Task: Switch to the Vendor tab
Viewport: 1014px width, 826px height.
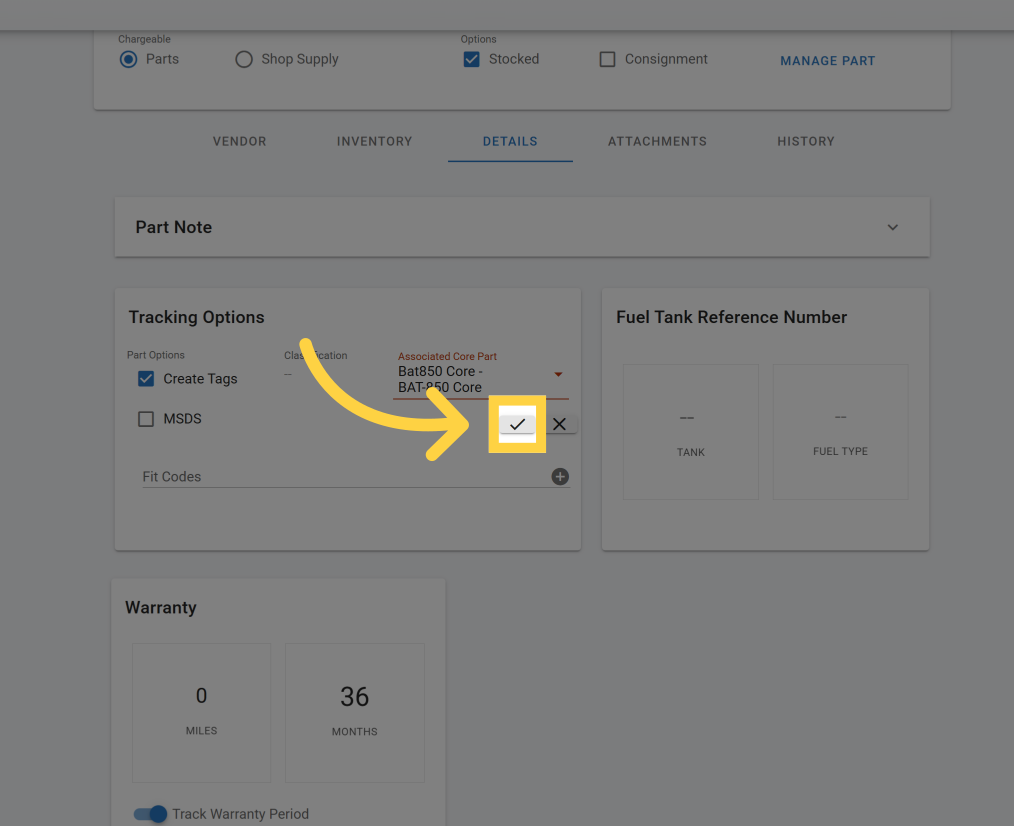Action: coord(239,141)
